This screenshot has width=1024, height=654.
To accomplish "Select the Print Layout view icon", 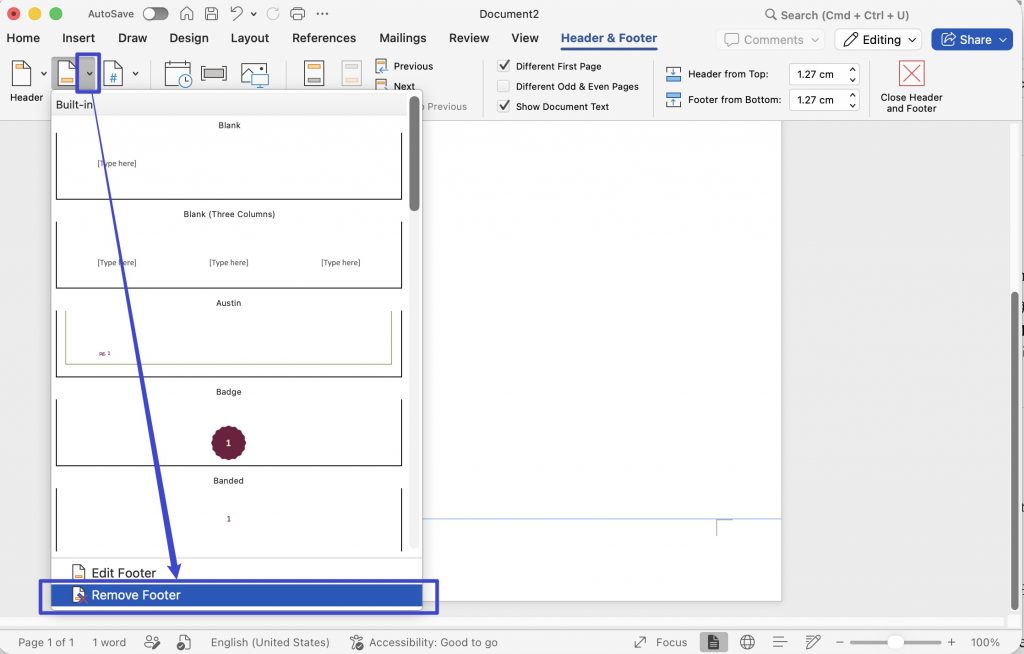I will tap(713, 642).
